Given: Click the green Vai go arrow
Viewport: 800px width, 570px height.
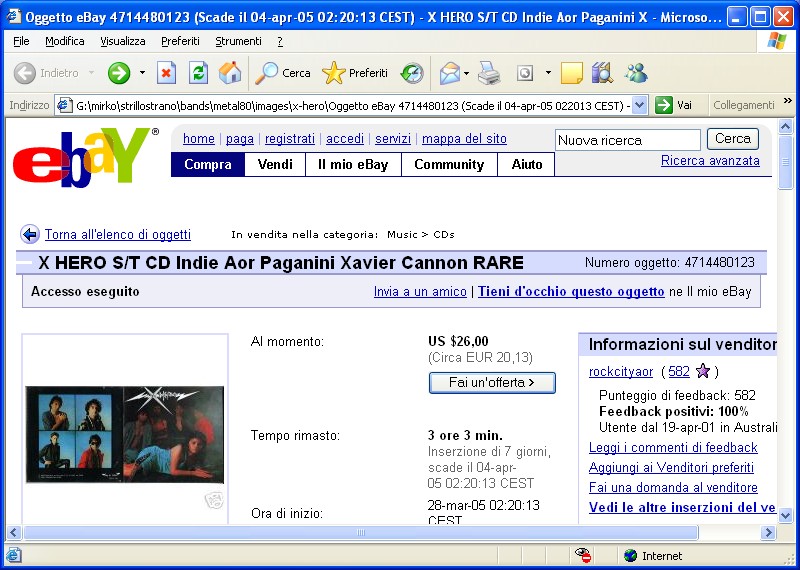Looking at the screenshot, I should point(664,105).
